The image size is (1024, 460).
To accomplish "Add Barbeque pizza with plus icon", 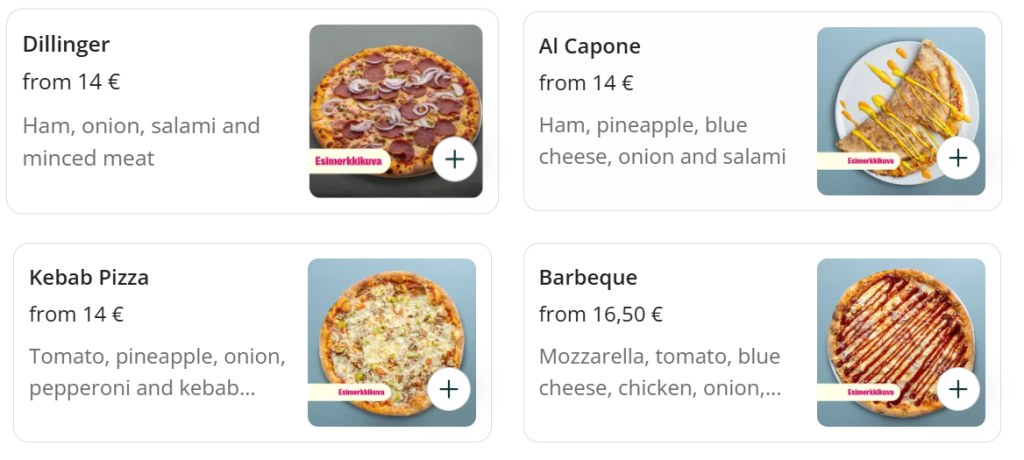I will tap(958, 389).
